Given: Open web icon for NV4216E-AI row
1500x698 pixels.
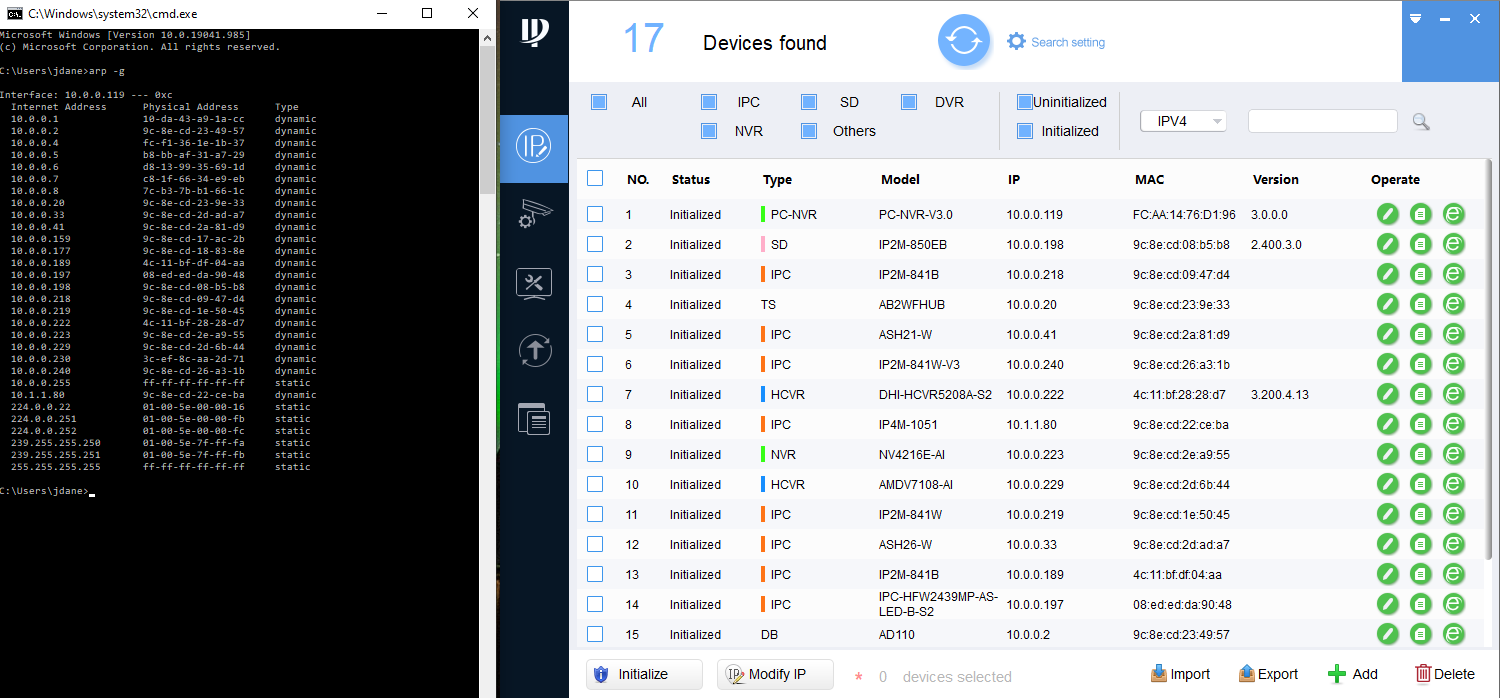Looking at the screenshot, I should 1453,454.
